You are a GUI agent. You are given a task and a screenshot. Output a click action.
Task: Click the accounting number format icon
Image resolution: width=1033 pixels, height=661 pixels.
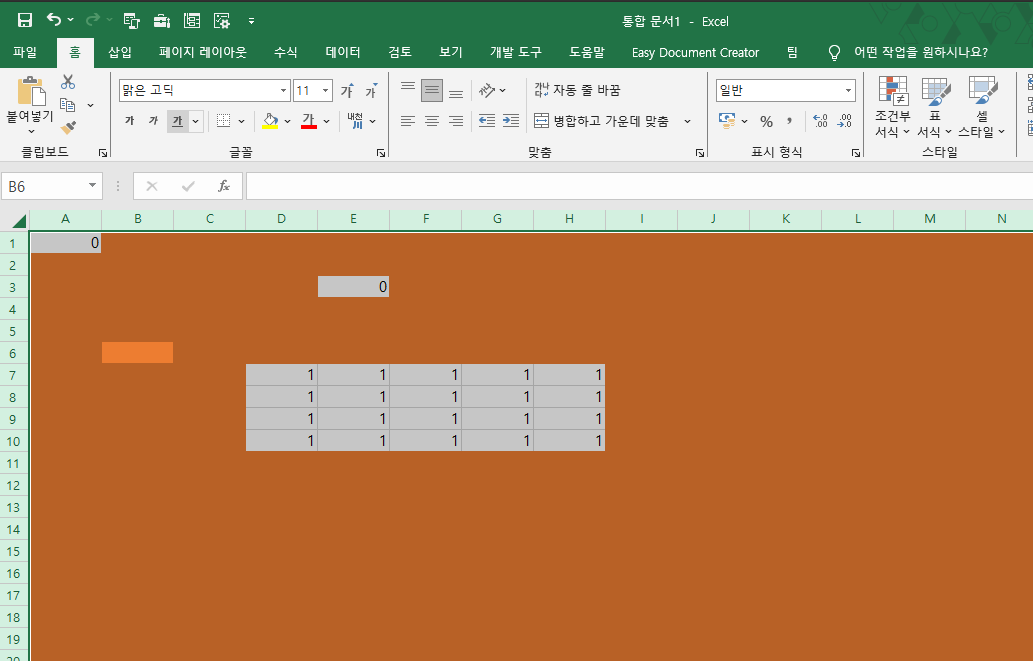(727, 121)
